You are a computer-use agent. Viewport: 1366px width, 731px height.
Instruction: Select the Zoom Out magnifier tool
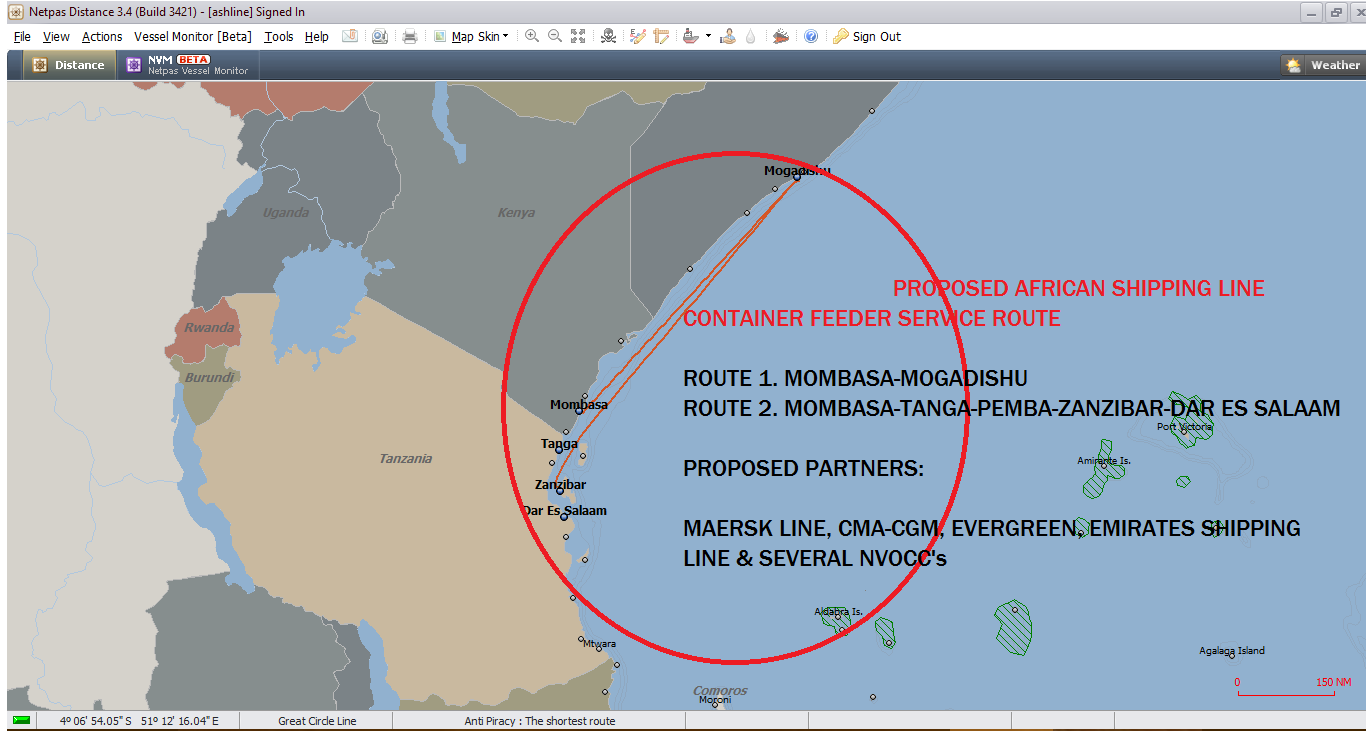pos(554,35)
